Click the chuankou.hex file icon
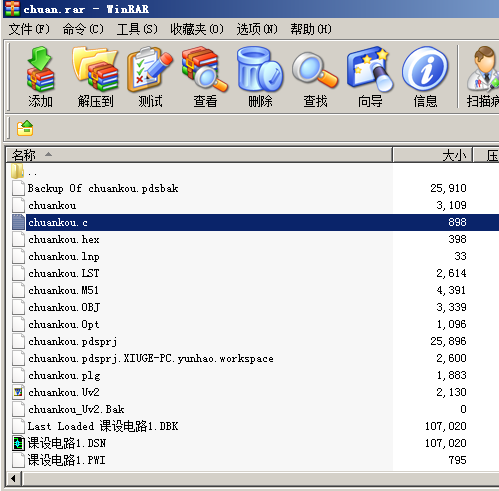The image size is (499, 491). (18, 239)
